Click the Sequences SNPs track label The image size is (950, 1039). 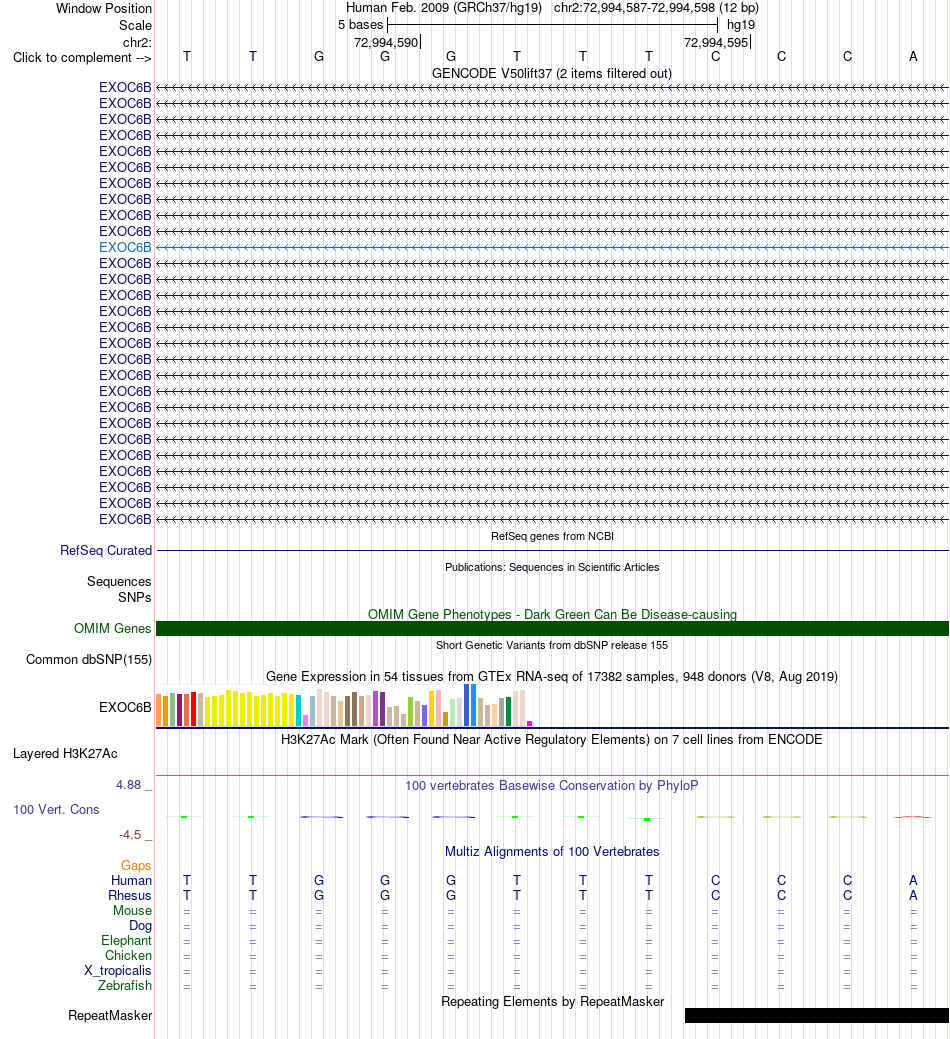(x=119, y=589)
